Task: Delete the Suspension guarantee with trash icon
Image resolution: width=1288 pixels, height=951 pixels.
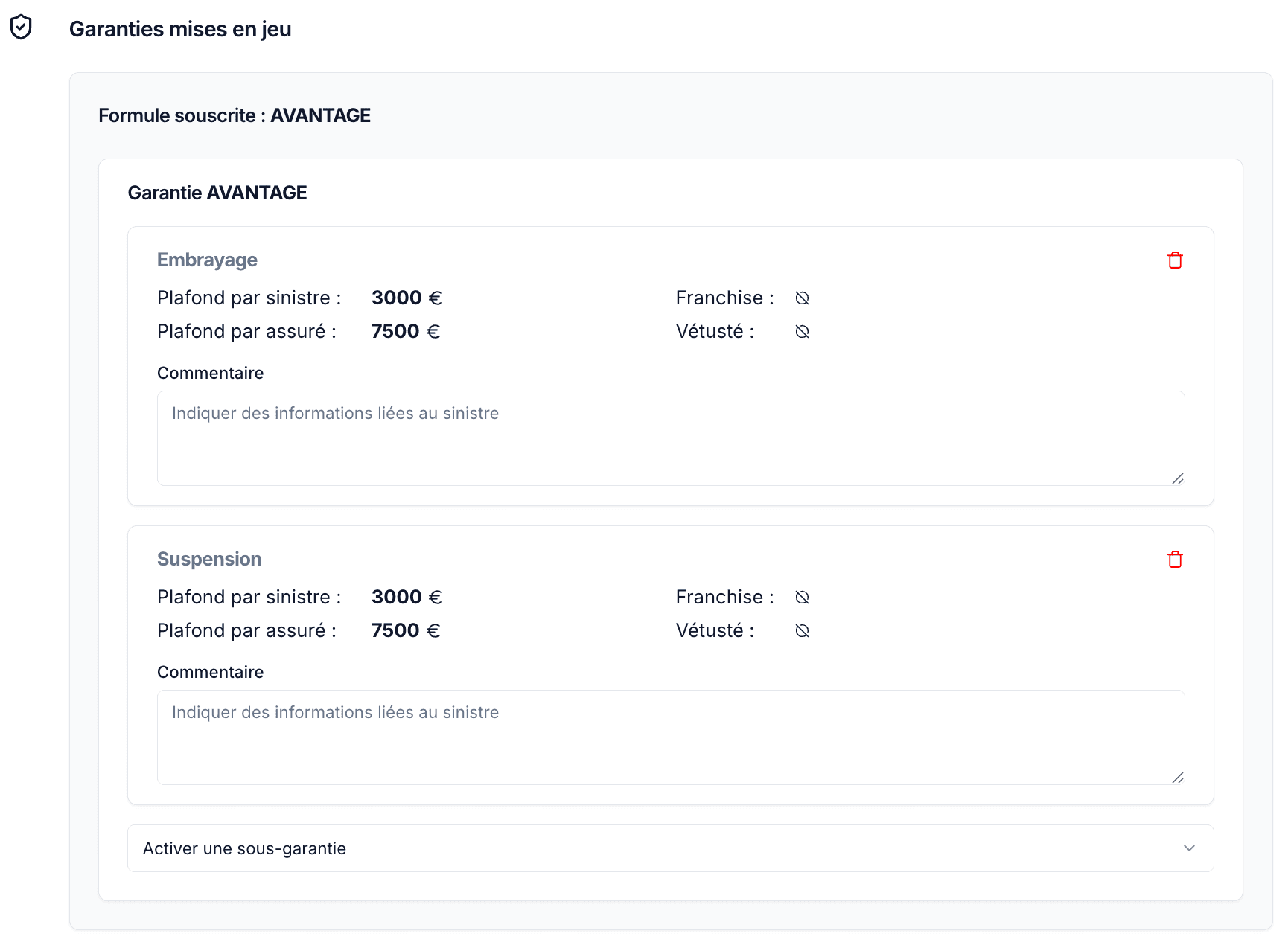Action: [1175, 560]
